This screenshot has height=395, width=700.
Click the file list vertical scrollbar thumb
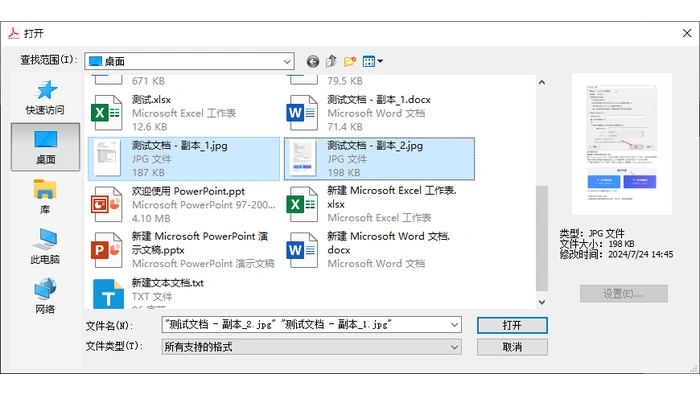click(x=542, y=238)
